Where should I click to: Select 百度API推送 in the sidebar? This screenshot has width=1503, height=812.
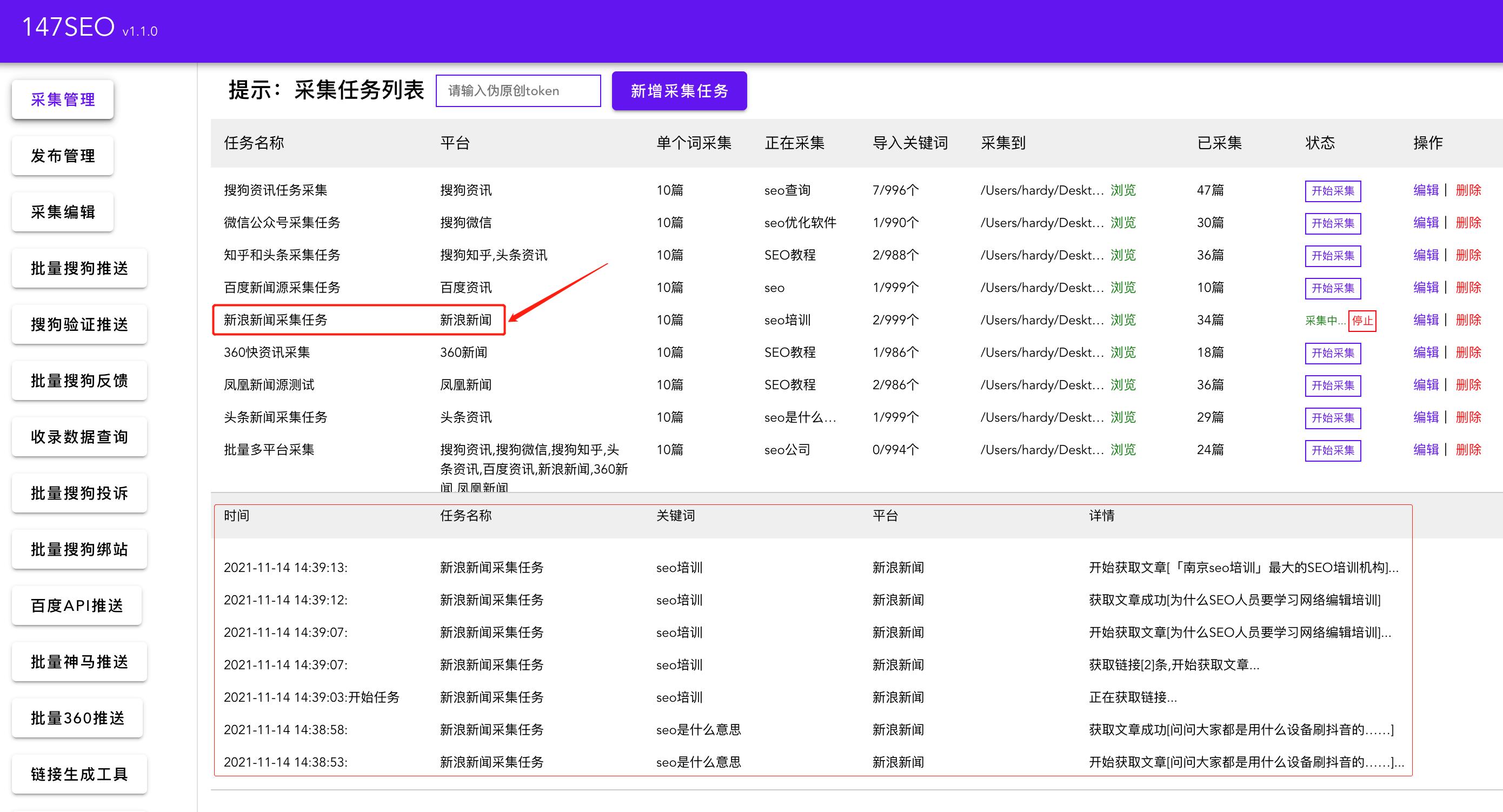(77, 605)
